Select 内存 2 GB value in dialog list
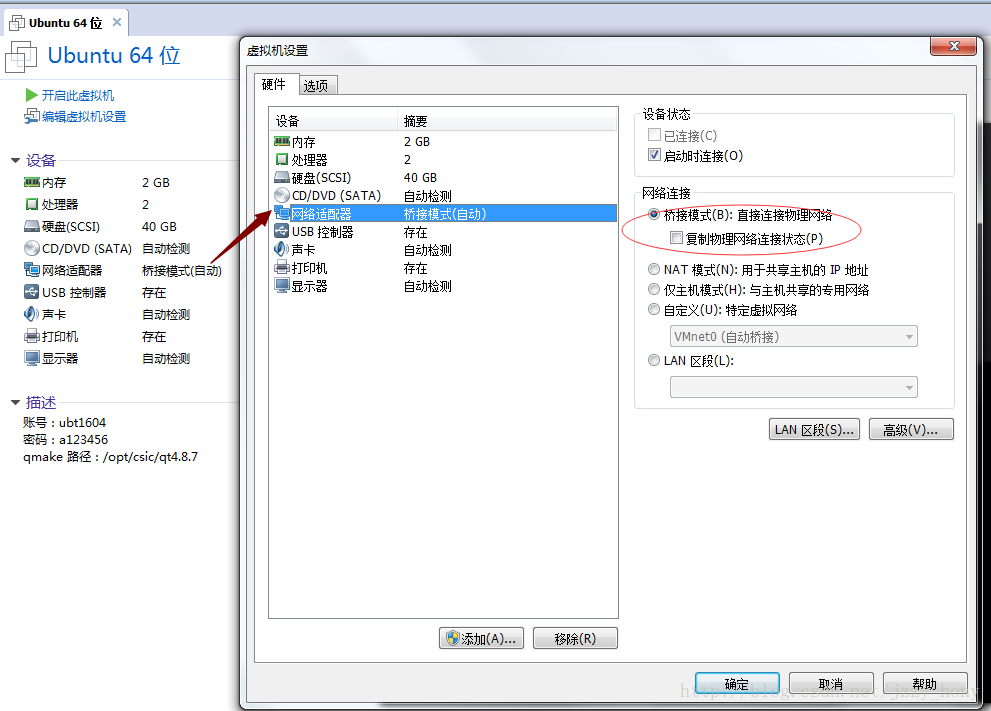The image size is (991, 711). tap(416, 142)
